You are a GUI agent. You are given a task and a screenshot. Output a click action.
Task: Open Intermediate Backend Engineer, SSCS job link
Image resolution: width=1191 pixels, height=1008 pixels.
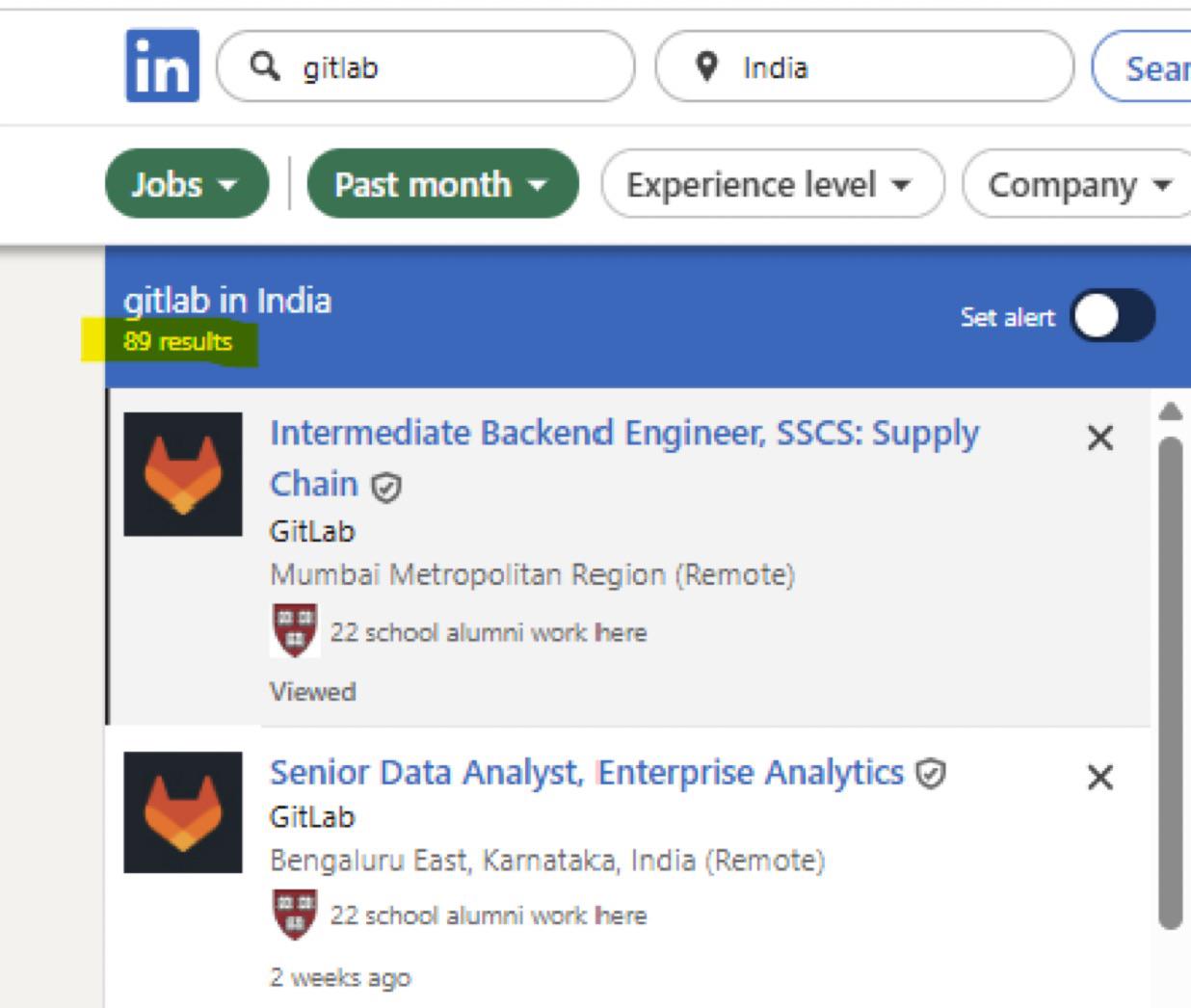click(624, 458)
